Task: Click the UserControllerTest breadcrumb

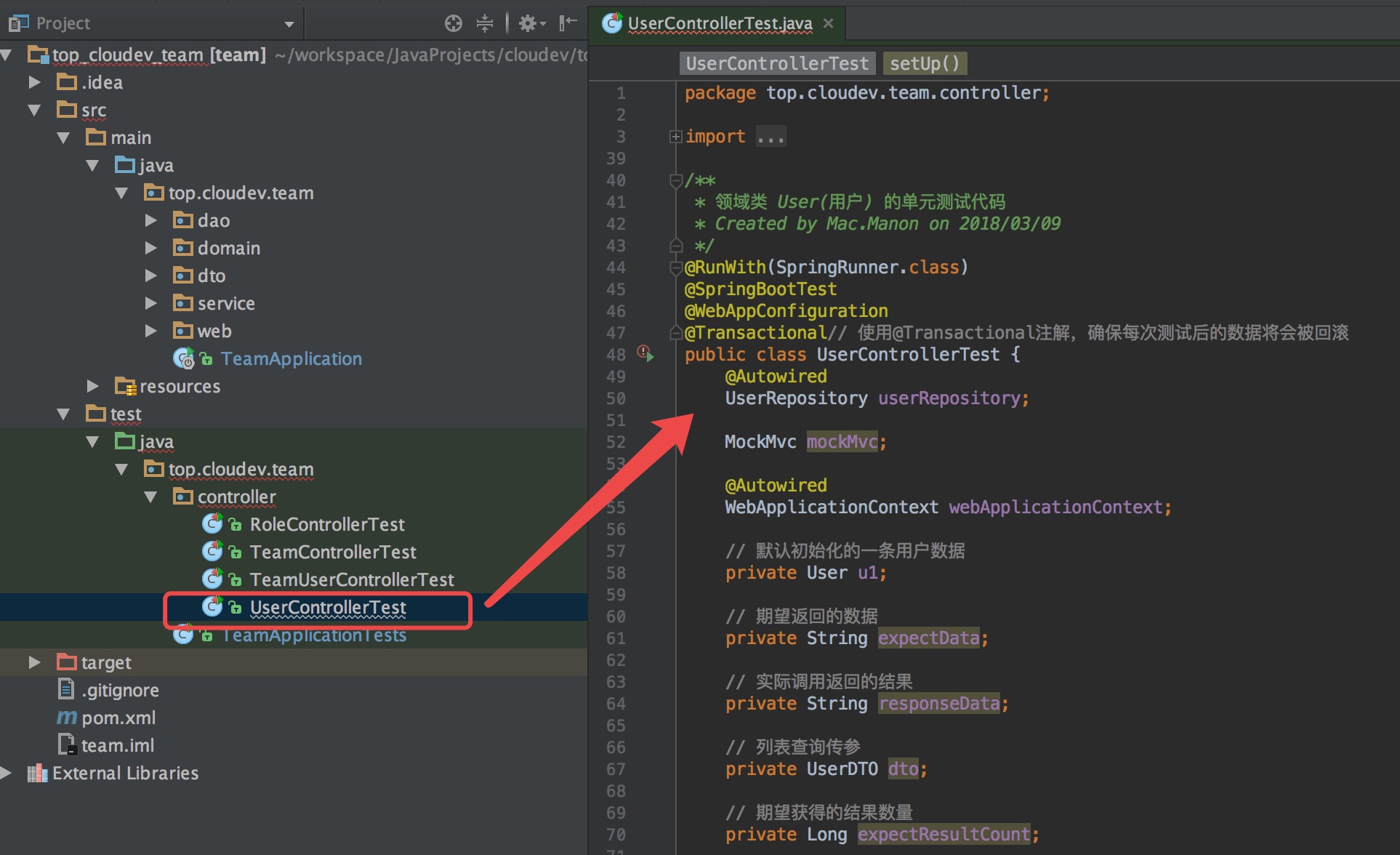Action: tap(777, 63)
